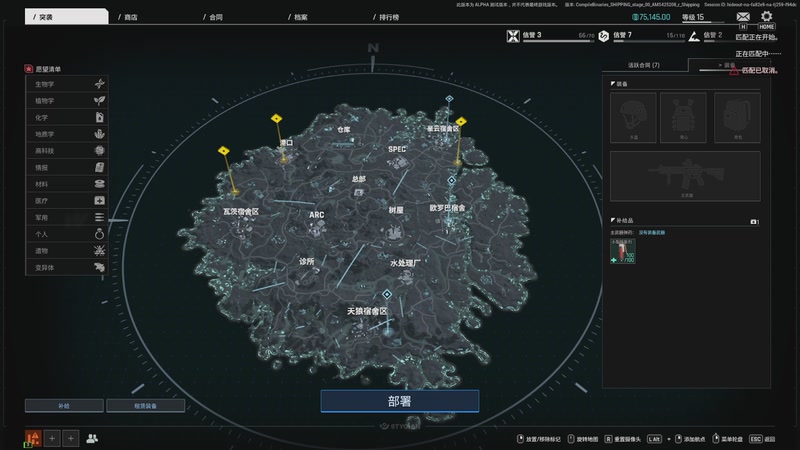The width and height of the screenshot is (800, 450).
Task: Click the 诊所 location label
Action: (x=307, y=261)
